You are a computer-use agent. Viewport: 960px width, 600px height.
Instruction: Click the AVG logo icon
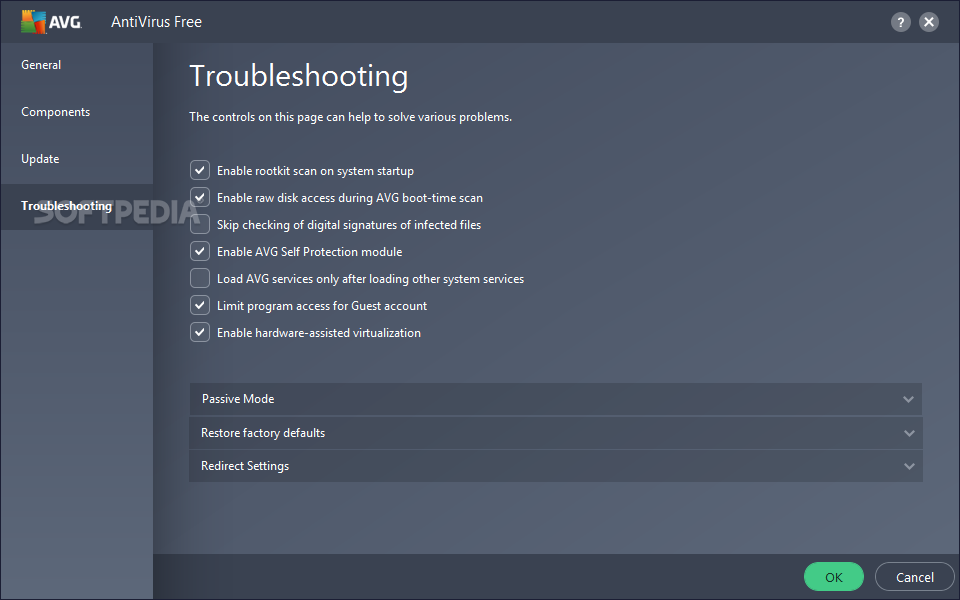click(x=33, y=21)
